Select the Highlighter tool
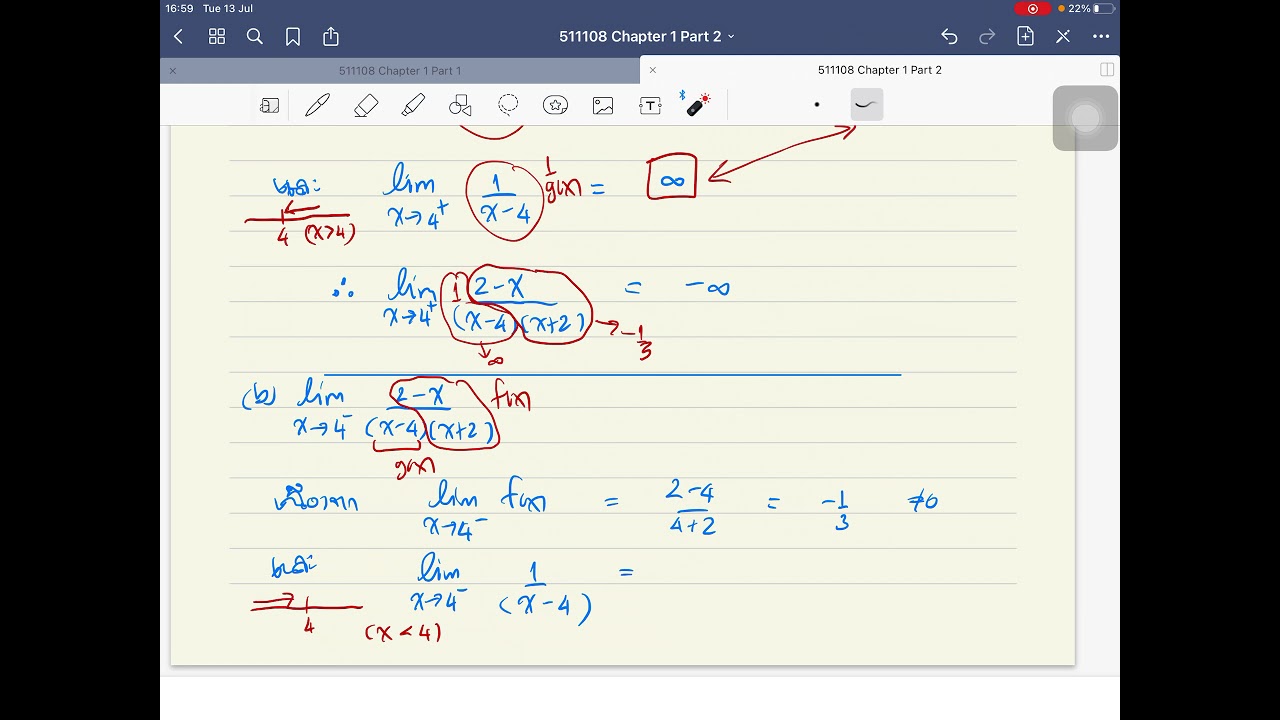 [413, 105]
